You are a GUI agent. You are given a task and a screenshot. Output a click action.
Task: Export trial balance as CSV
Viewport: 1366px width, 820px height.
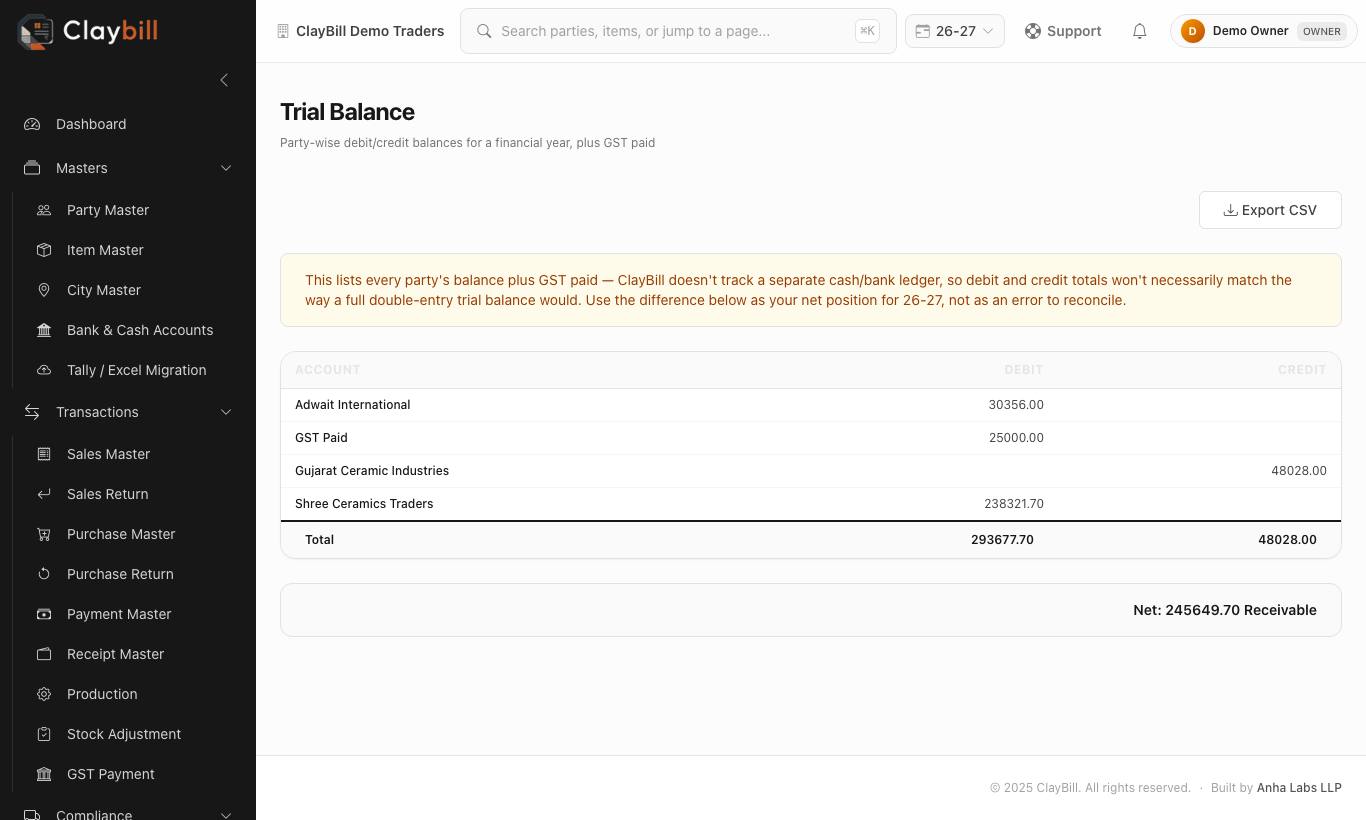[1270, 210]
